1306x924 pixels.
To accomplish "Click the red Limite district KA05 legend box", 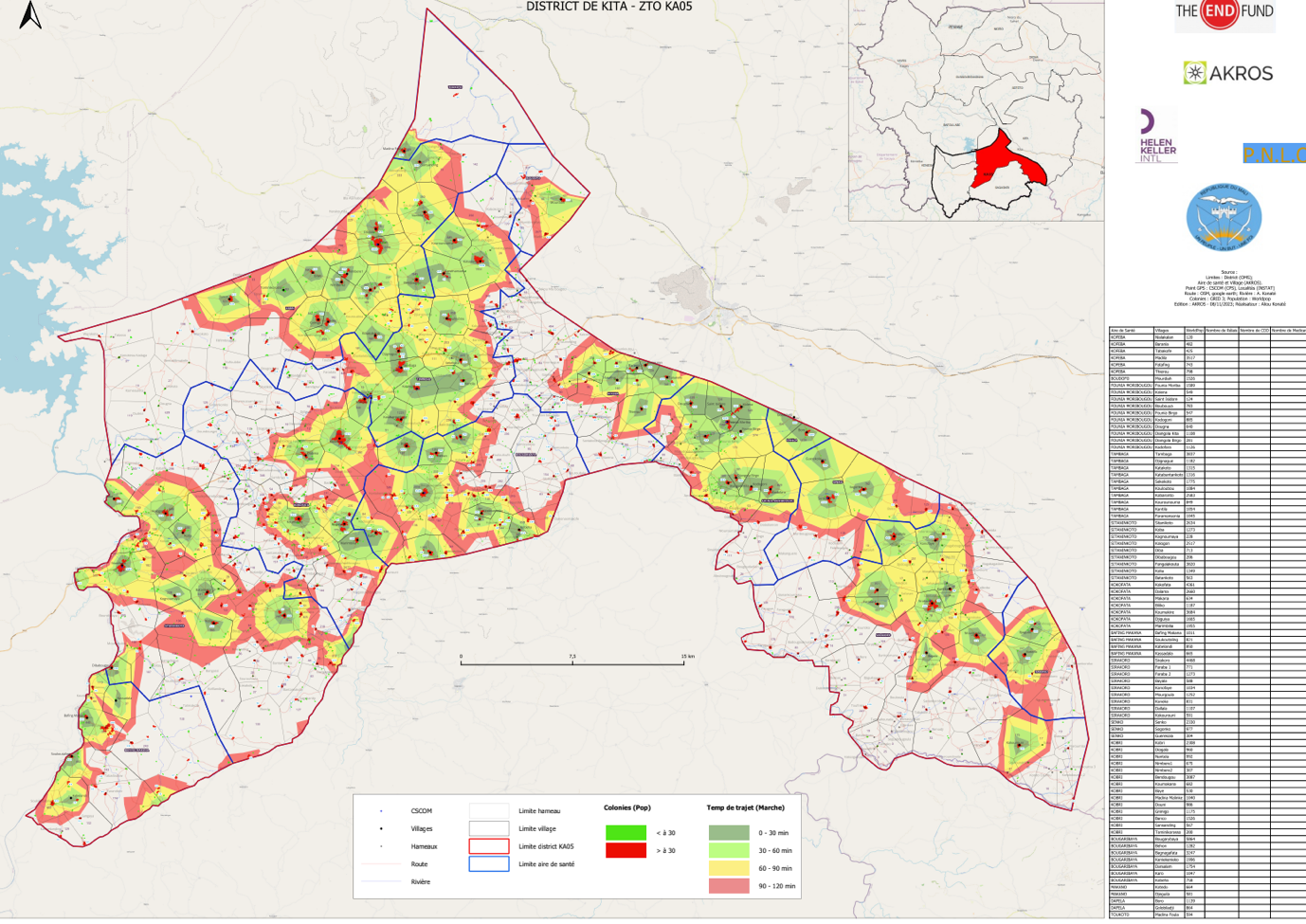I will [x=489, y=846].
